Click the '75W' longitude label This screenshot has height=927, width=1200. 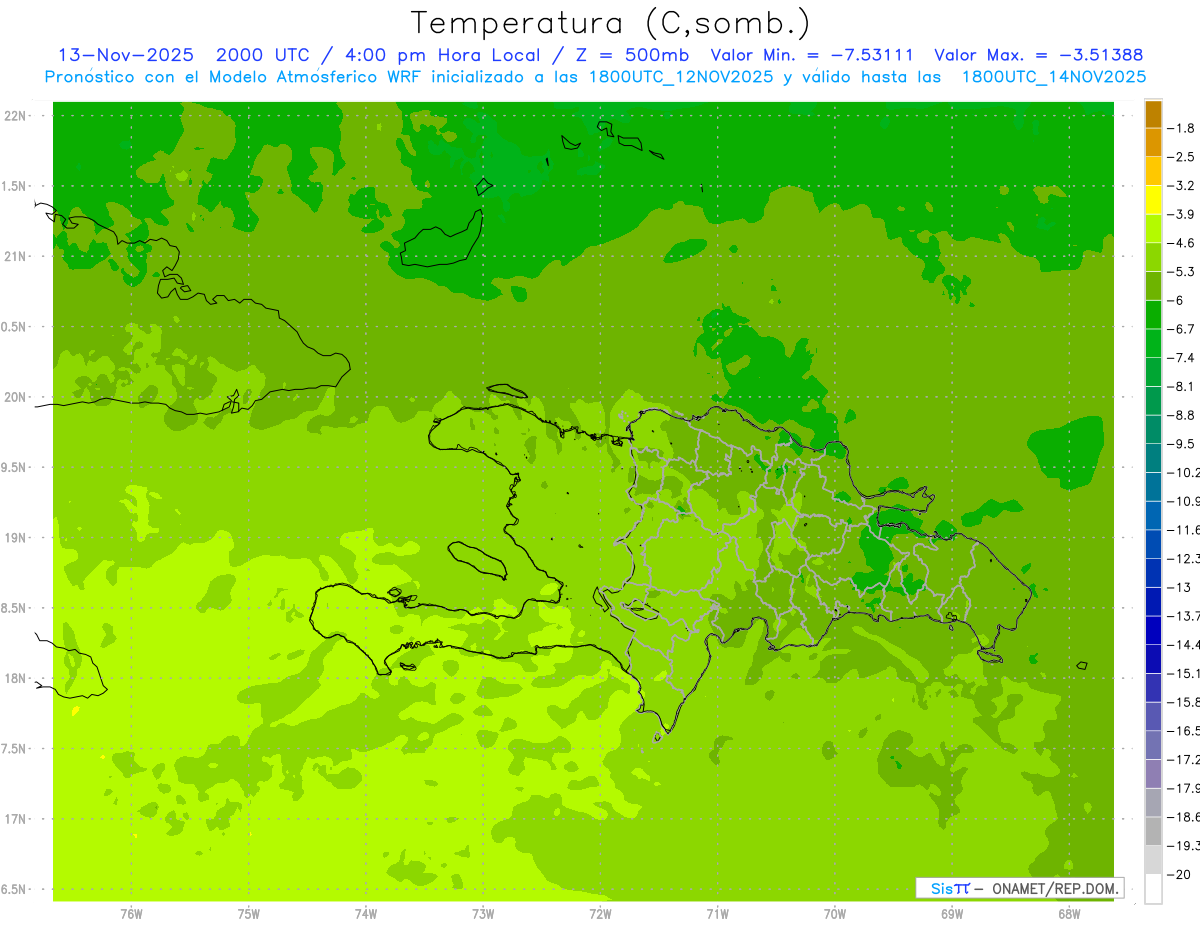(249, 914)
